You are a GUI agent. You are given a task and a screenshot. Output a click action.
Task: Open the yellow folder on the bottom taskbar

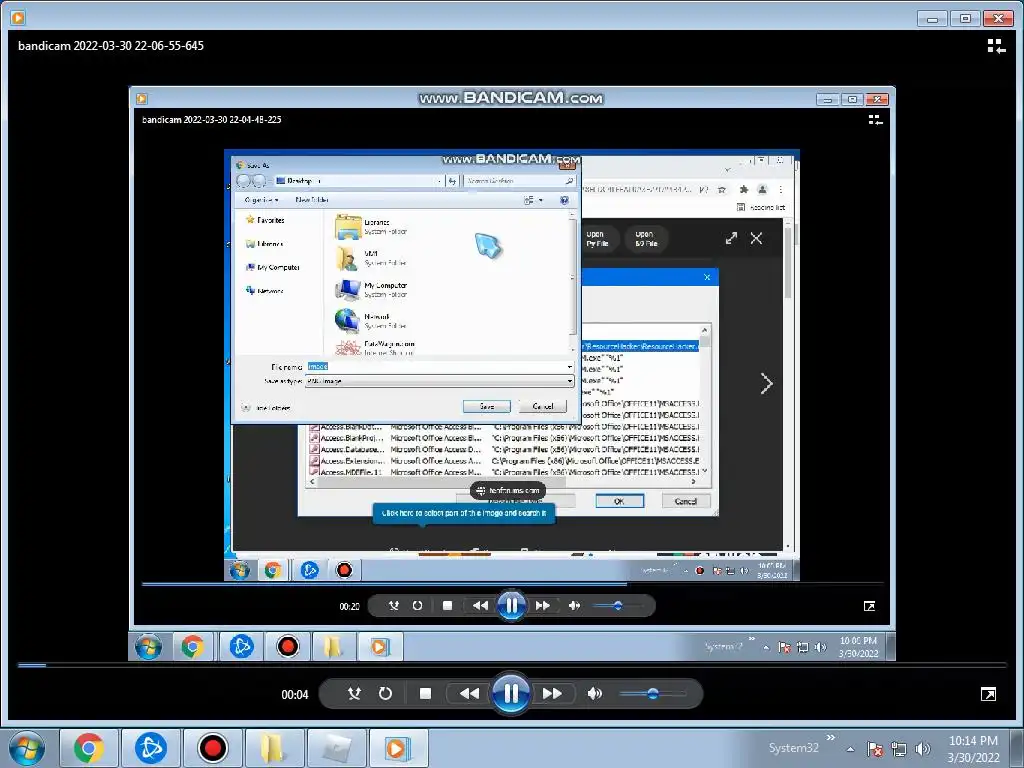(275, 748)
